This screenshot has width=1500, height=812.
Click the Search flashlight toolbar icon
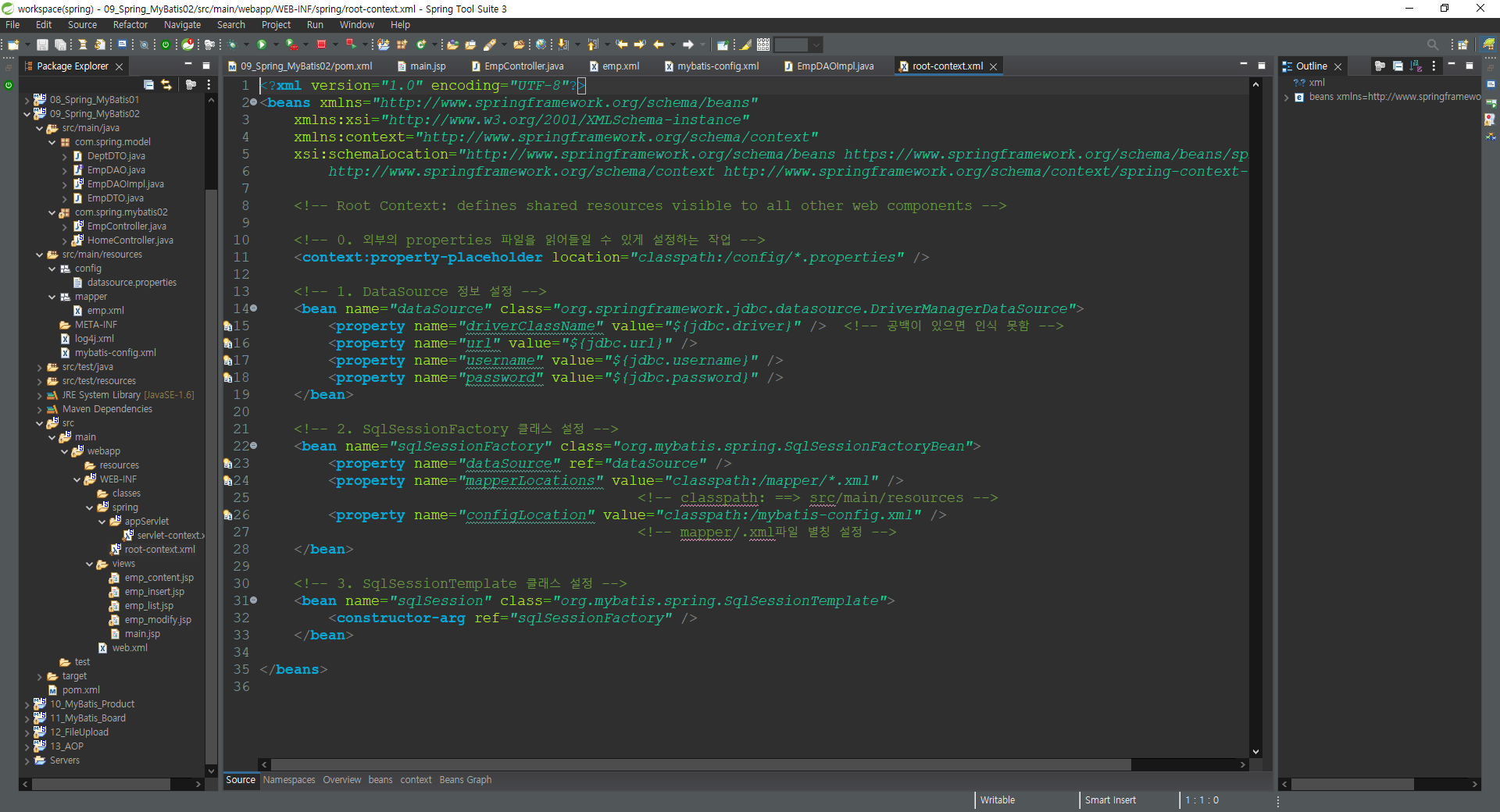pyautogui.click(x=490, y=45)
